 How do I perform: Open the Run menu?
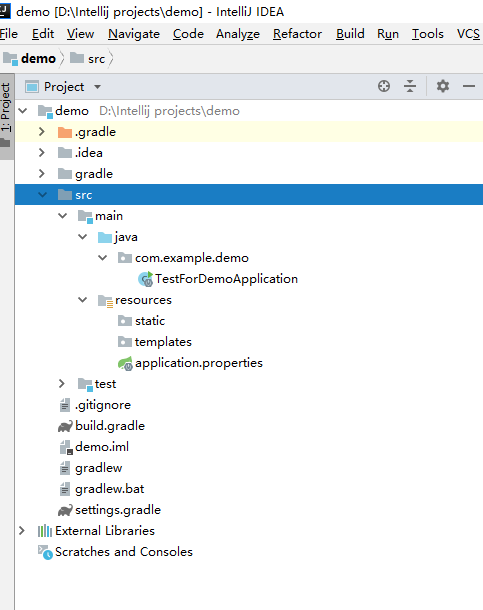coord(388,34)
